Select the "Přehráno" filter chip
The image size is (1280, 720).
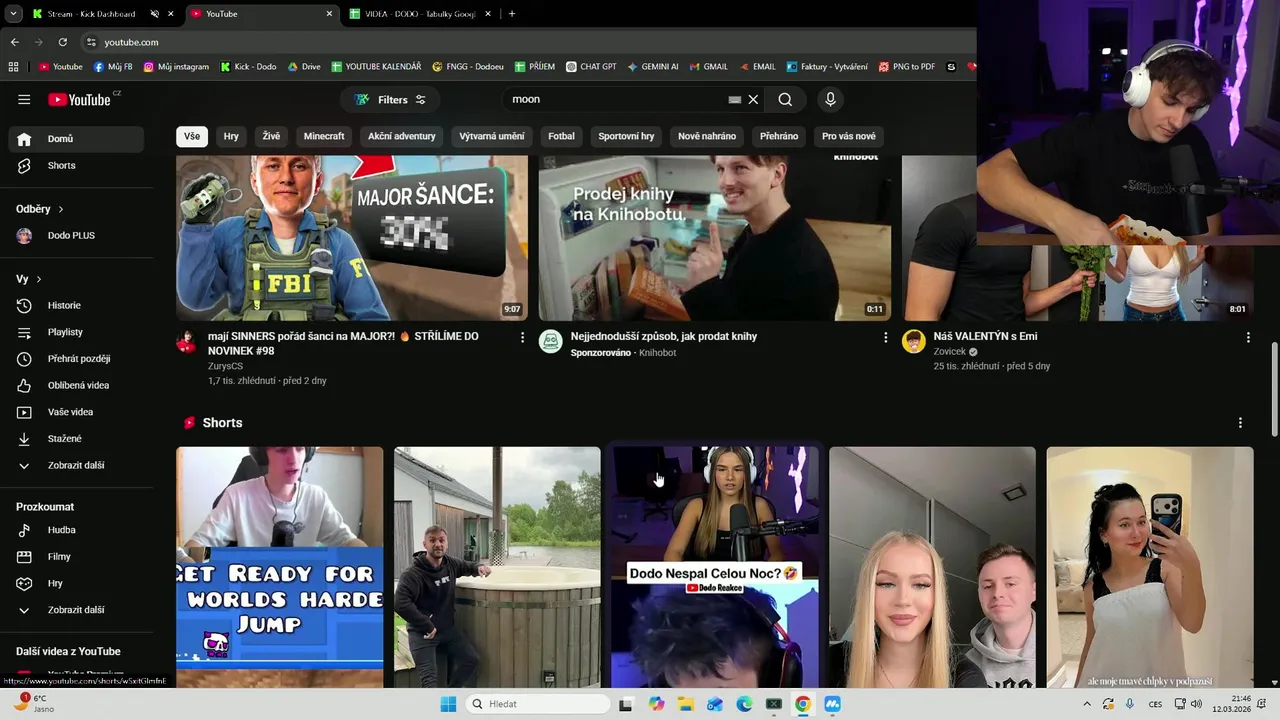779,136
